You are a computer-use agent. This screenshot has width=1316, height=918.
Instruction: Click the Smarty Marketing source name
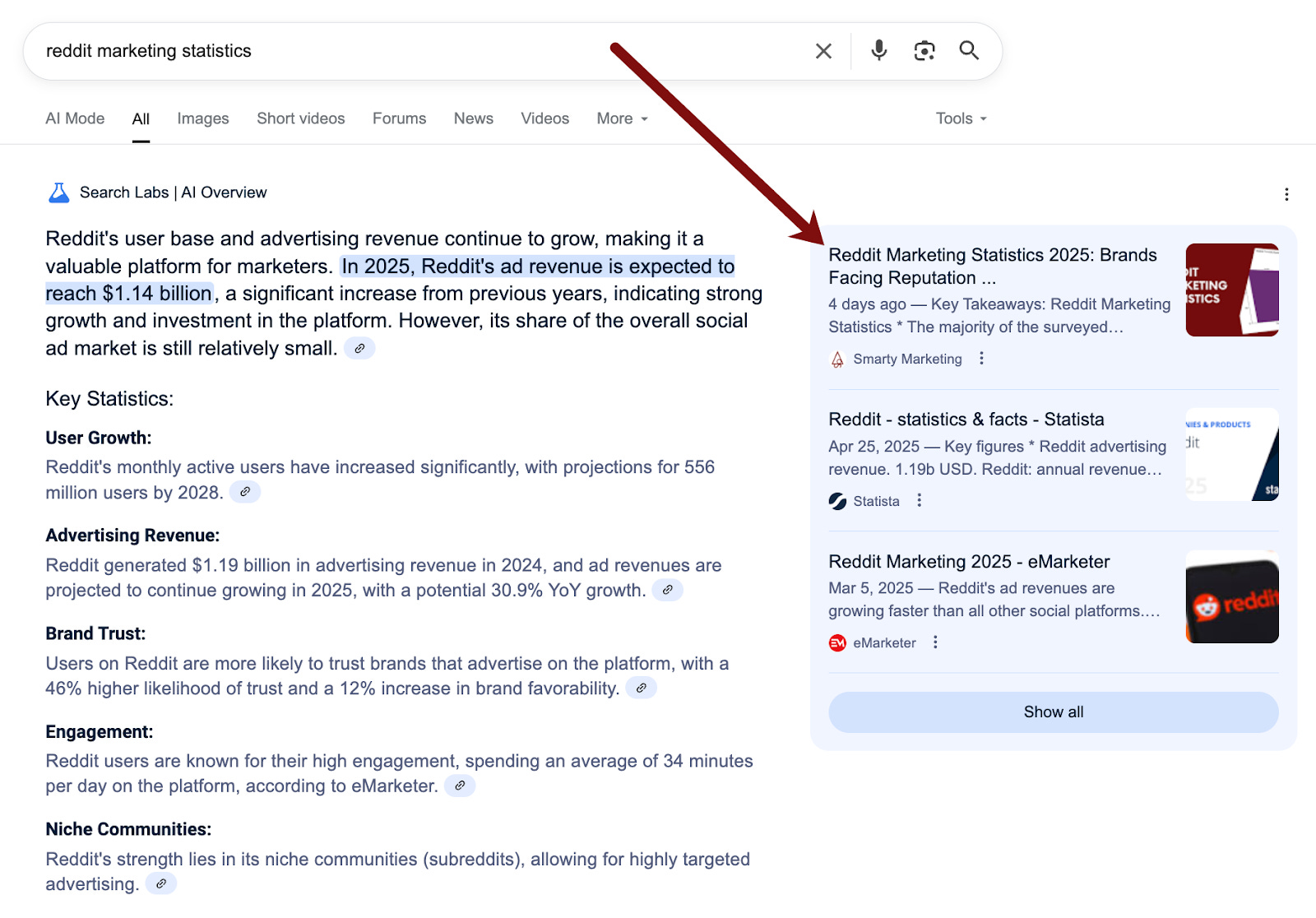pos(907,359)
